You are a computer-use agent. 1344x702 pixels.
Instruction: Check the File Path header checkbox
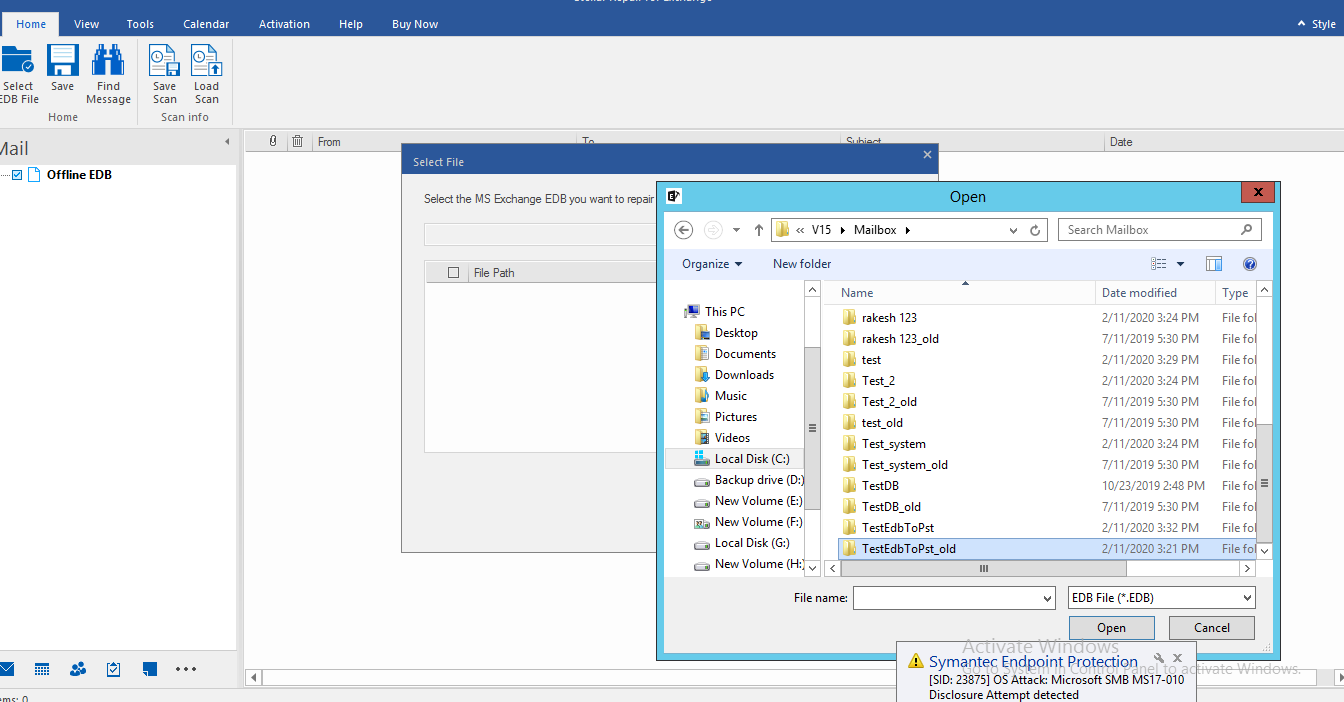pyautogui.click(x=453, y=273)
